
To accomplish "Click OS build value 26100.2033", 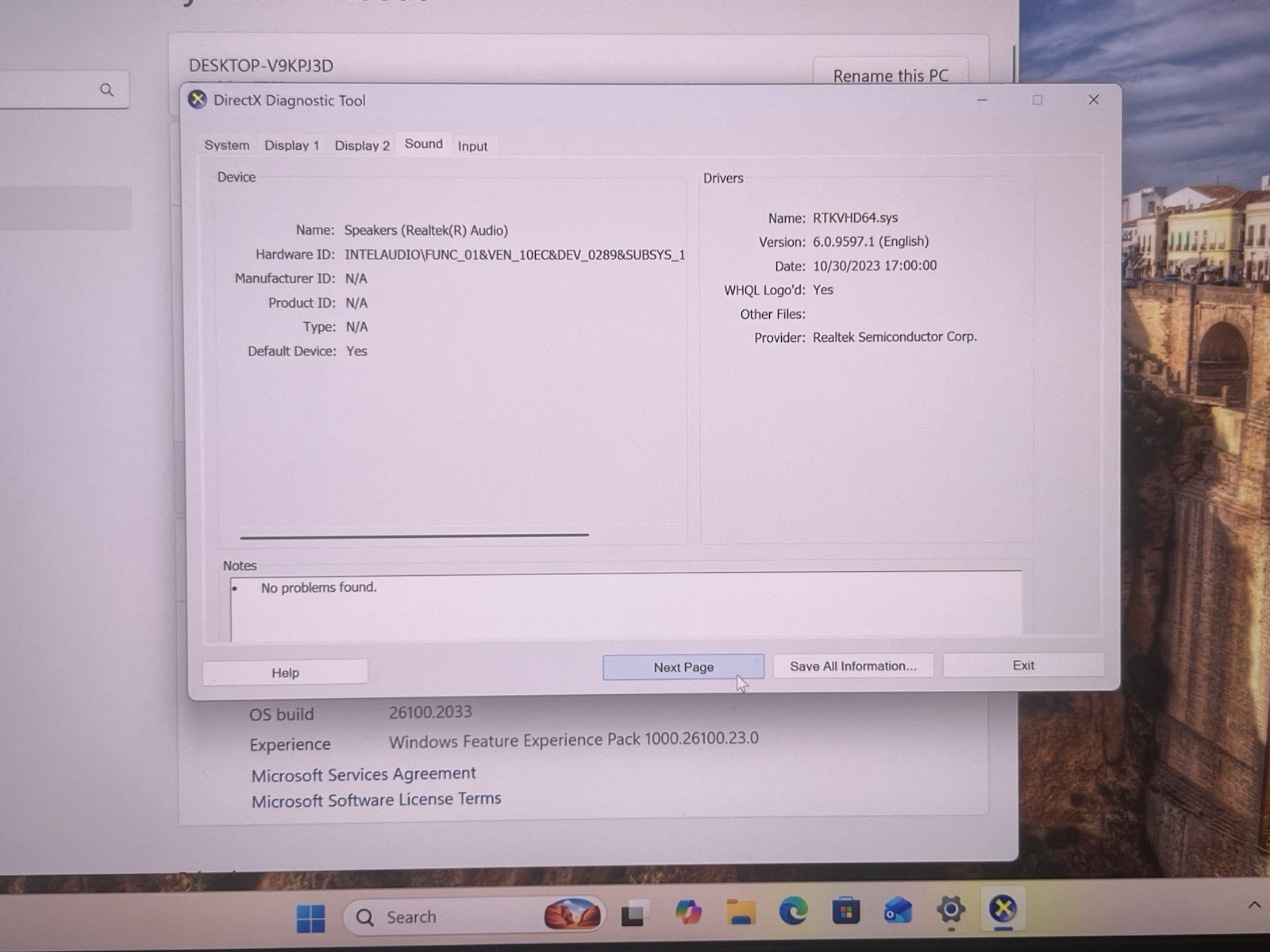I will (430, 712).
